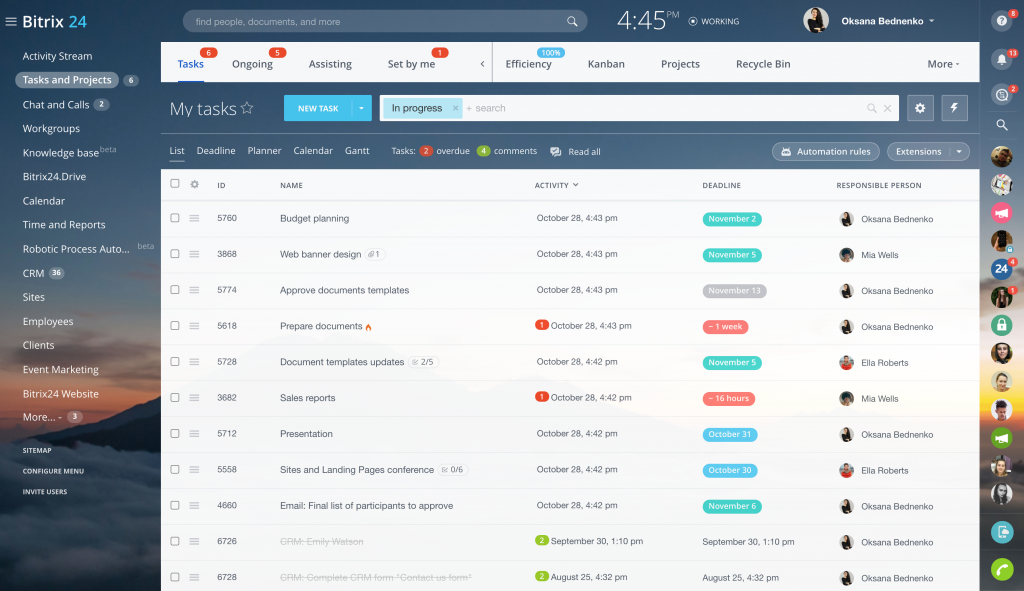
Task: Open CRM in the left menu
Action: 33,273
